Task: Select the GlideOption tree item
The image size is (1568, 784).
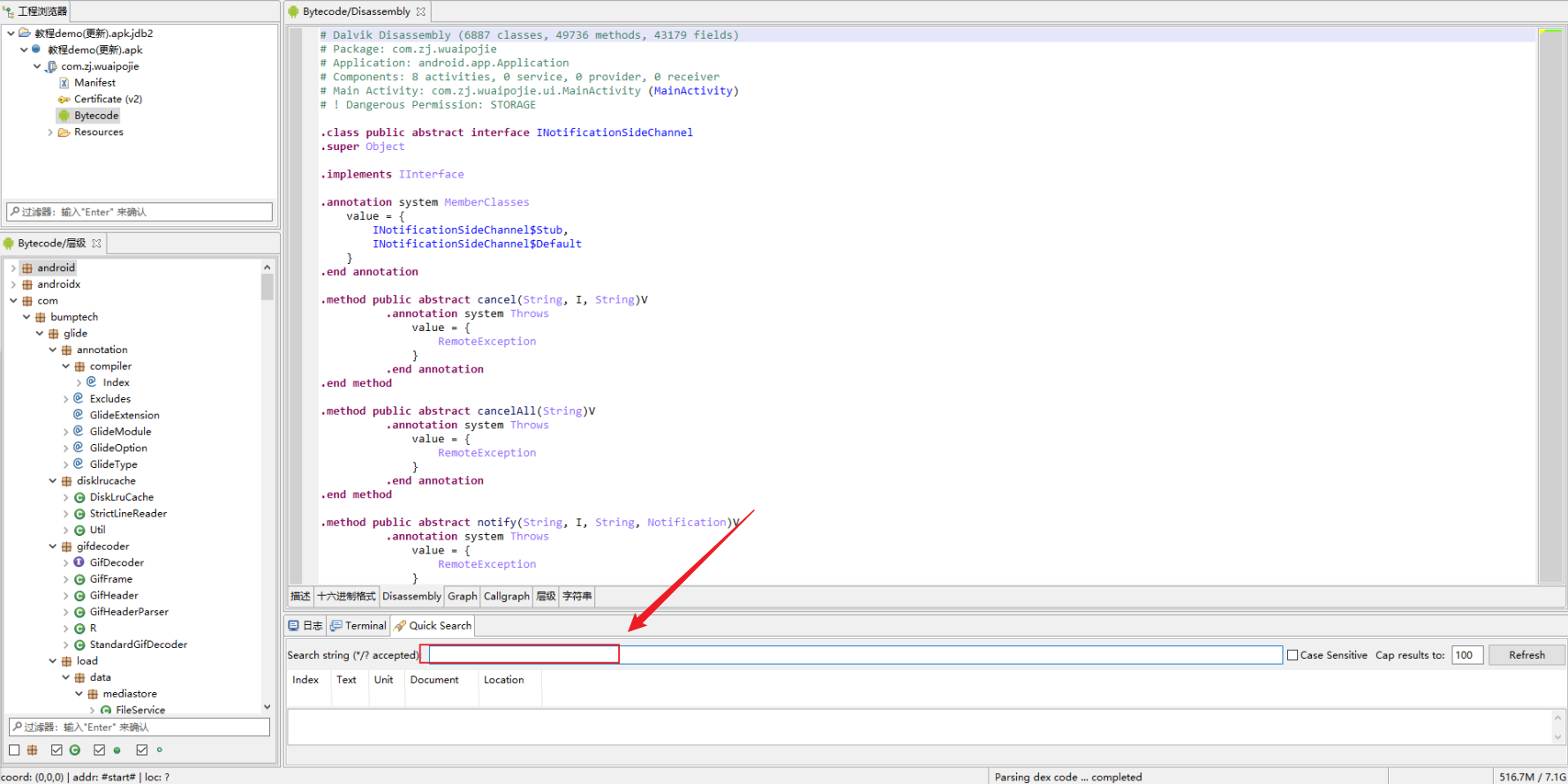Action: 118,449
